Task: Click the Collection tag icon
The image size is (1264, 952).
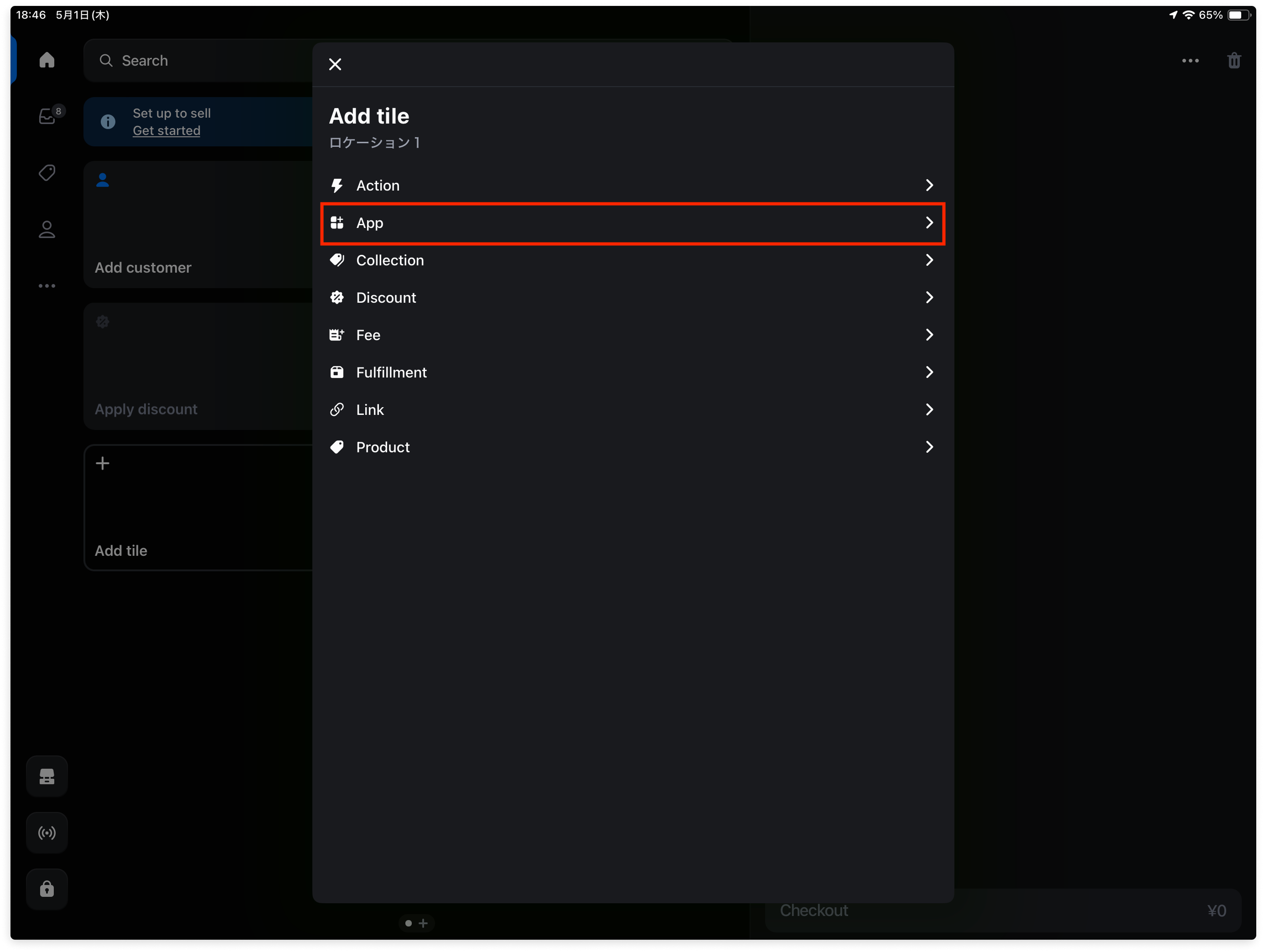Action: click(x=337, y=260)
